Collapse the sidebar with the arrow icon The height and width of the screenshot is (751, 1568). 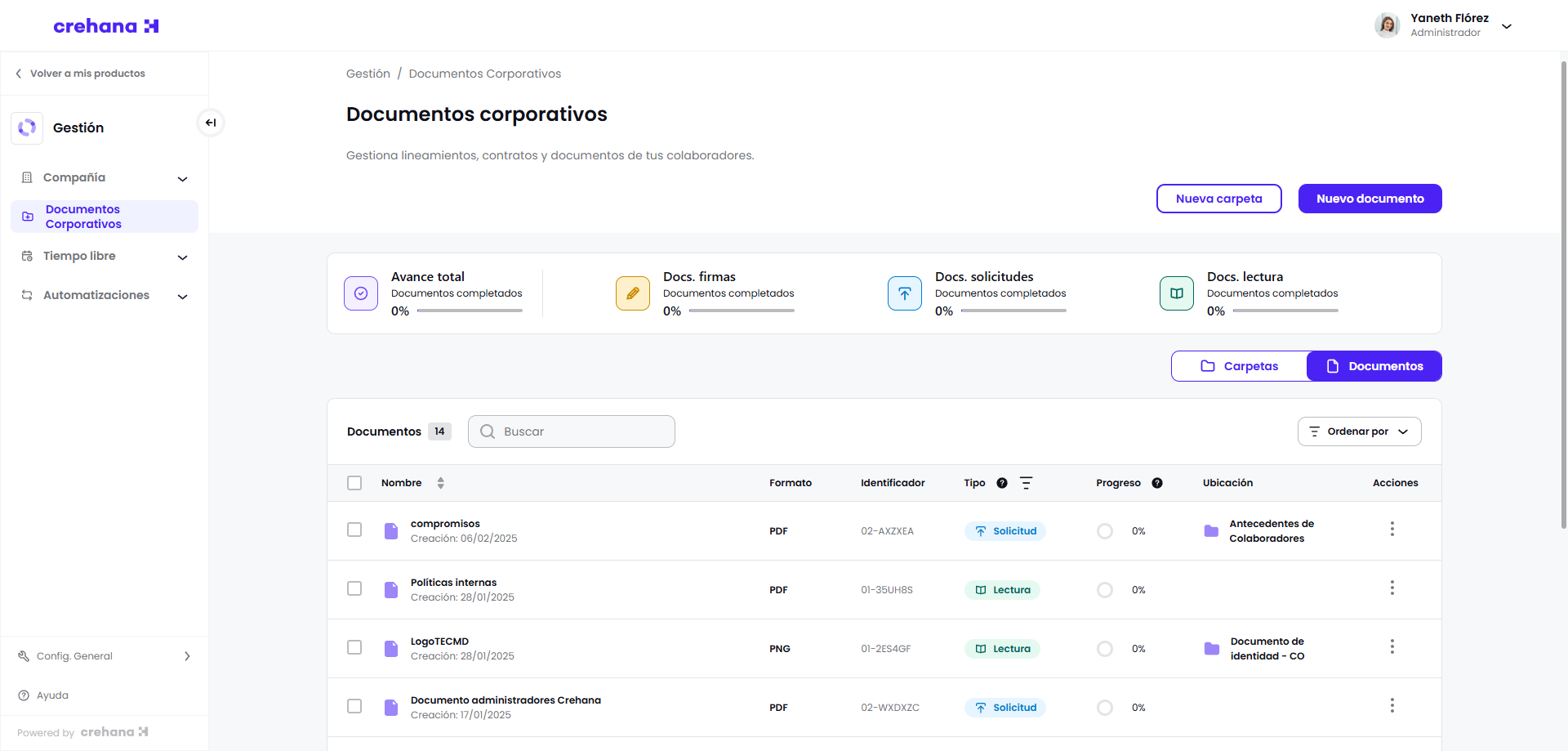(x=211, y=123)
